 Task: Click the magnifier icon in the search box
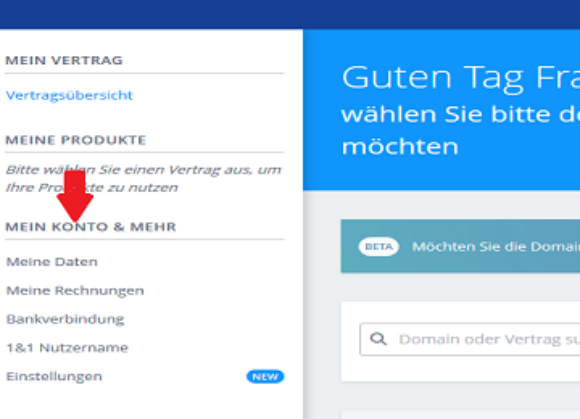pos(378,339)
